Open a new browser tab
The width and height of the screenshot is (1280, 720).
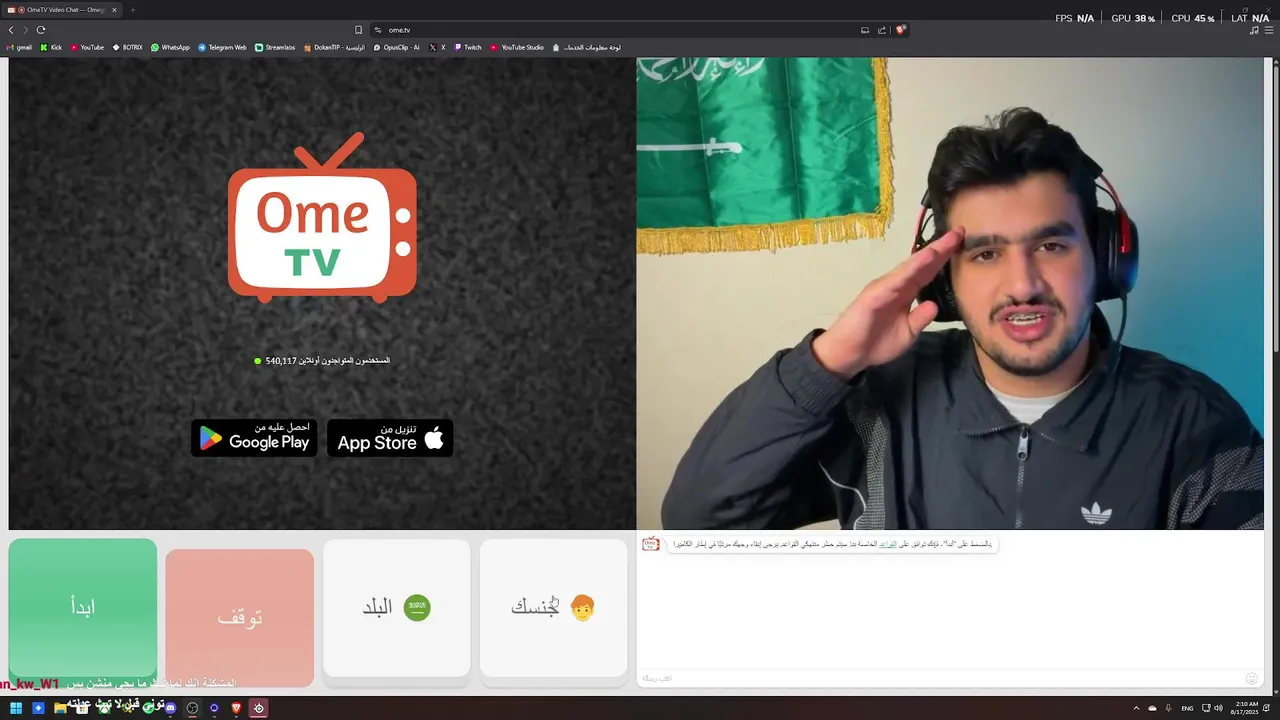tap(132, 10)
